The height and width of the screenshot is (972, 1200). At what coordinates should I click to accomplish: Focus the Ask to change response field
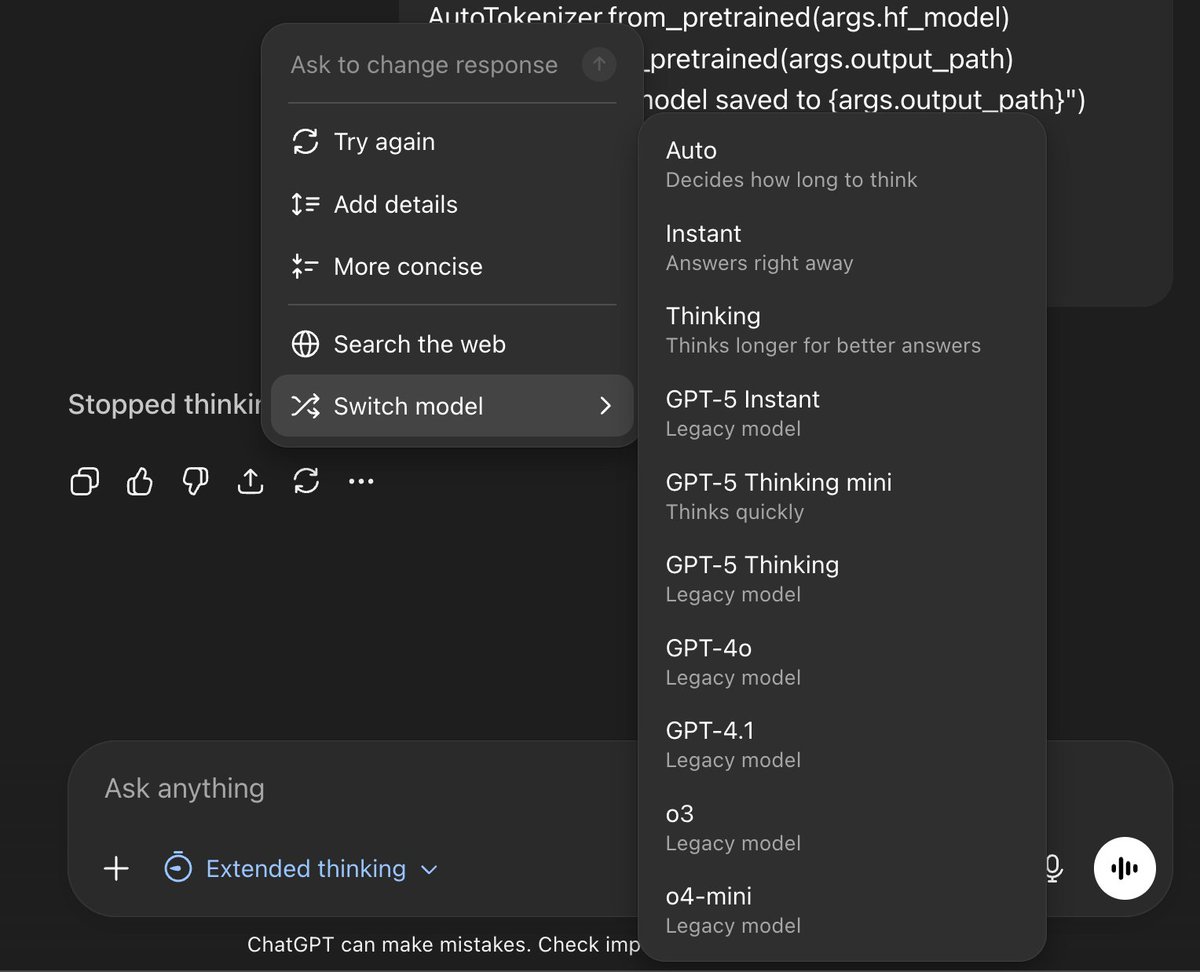pyautogui.click(x=424, y=65)
